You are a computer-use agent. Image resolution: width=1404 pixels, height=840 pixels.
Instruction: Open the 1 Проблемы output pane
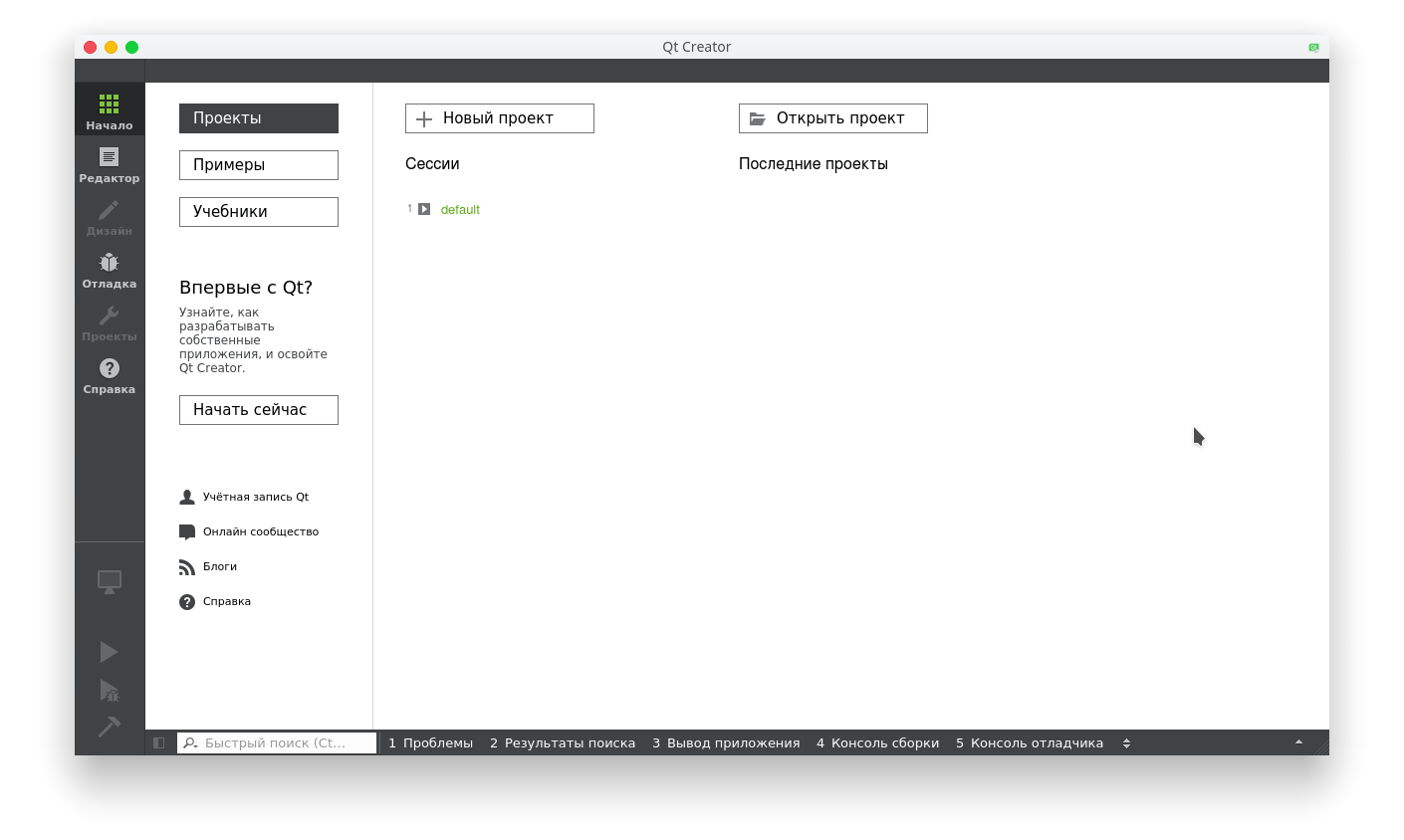tap(430, 743)
